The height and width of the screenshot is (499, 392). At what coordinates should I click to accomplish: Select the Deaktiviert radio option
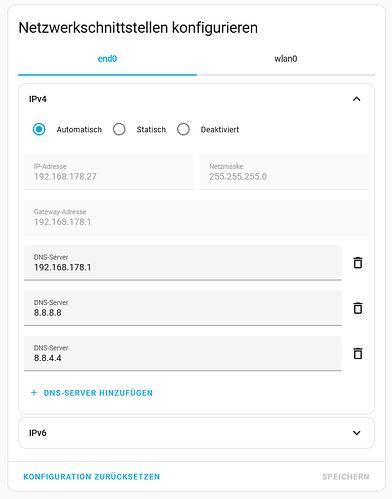(x=183, y=129)
